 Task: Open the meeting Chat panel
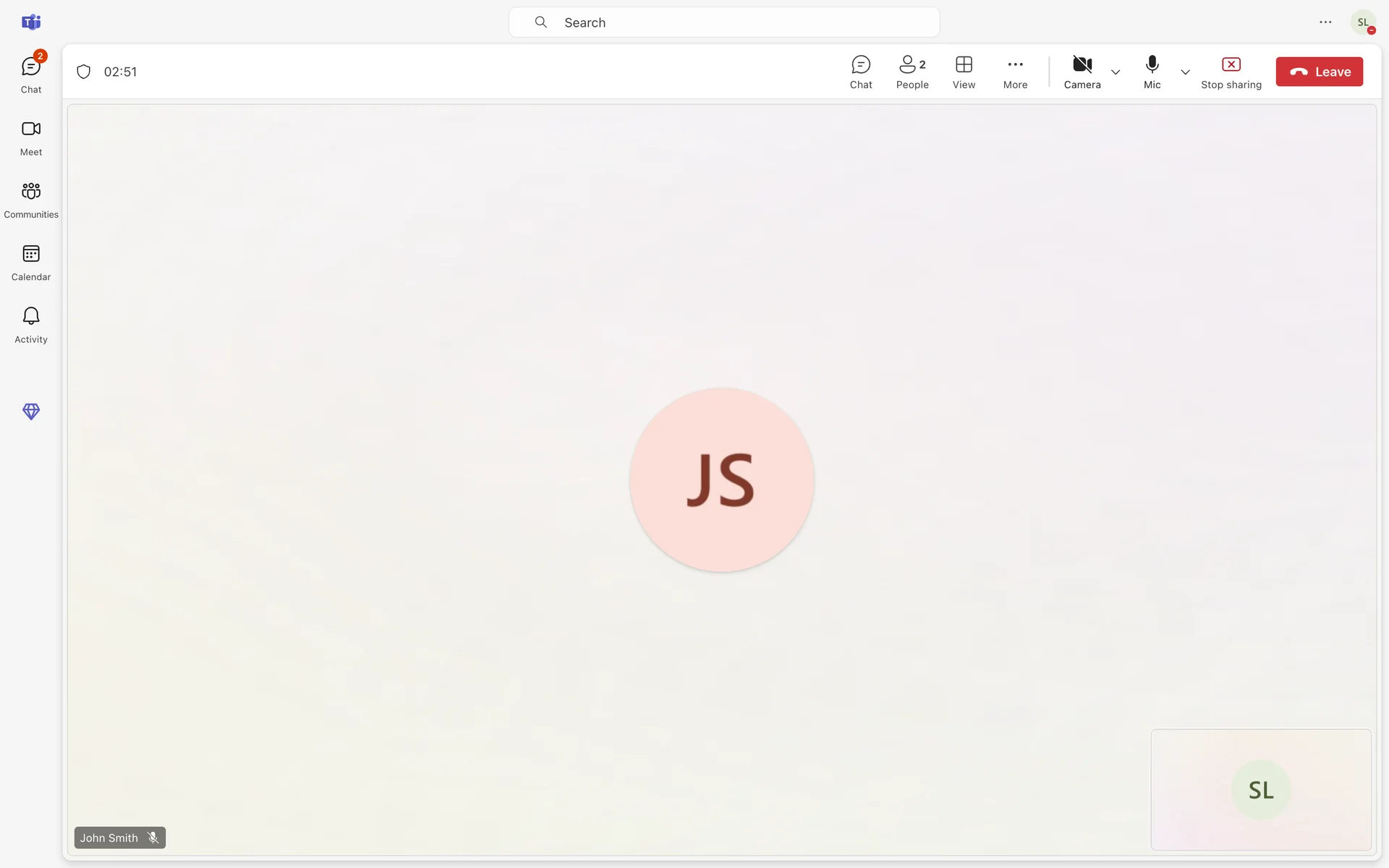click(861, 72)
